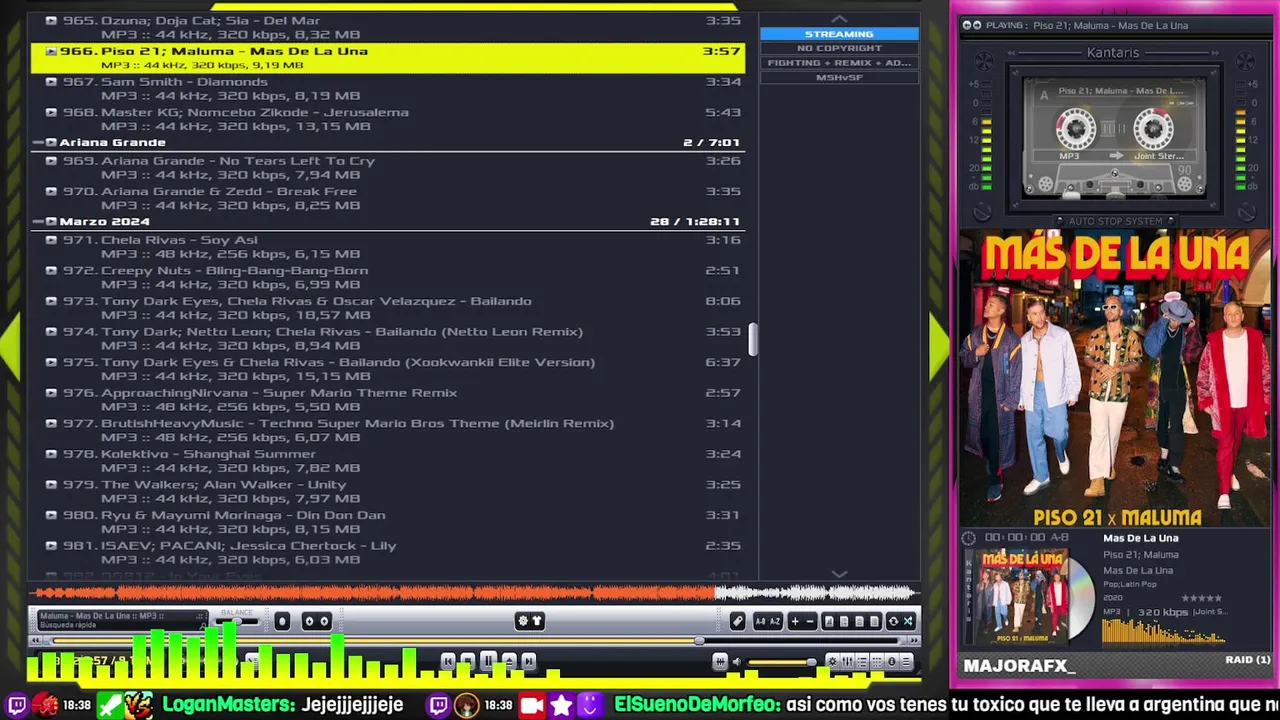Click the RAID (1) label
Viewport: 1280px width, 720px height.
pyautogui.click(x=1248, y=660)
